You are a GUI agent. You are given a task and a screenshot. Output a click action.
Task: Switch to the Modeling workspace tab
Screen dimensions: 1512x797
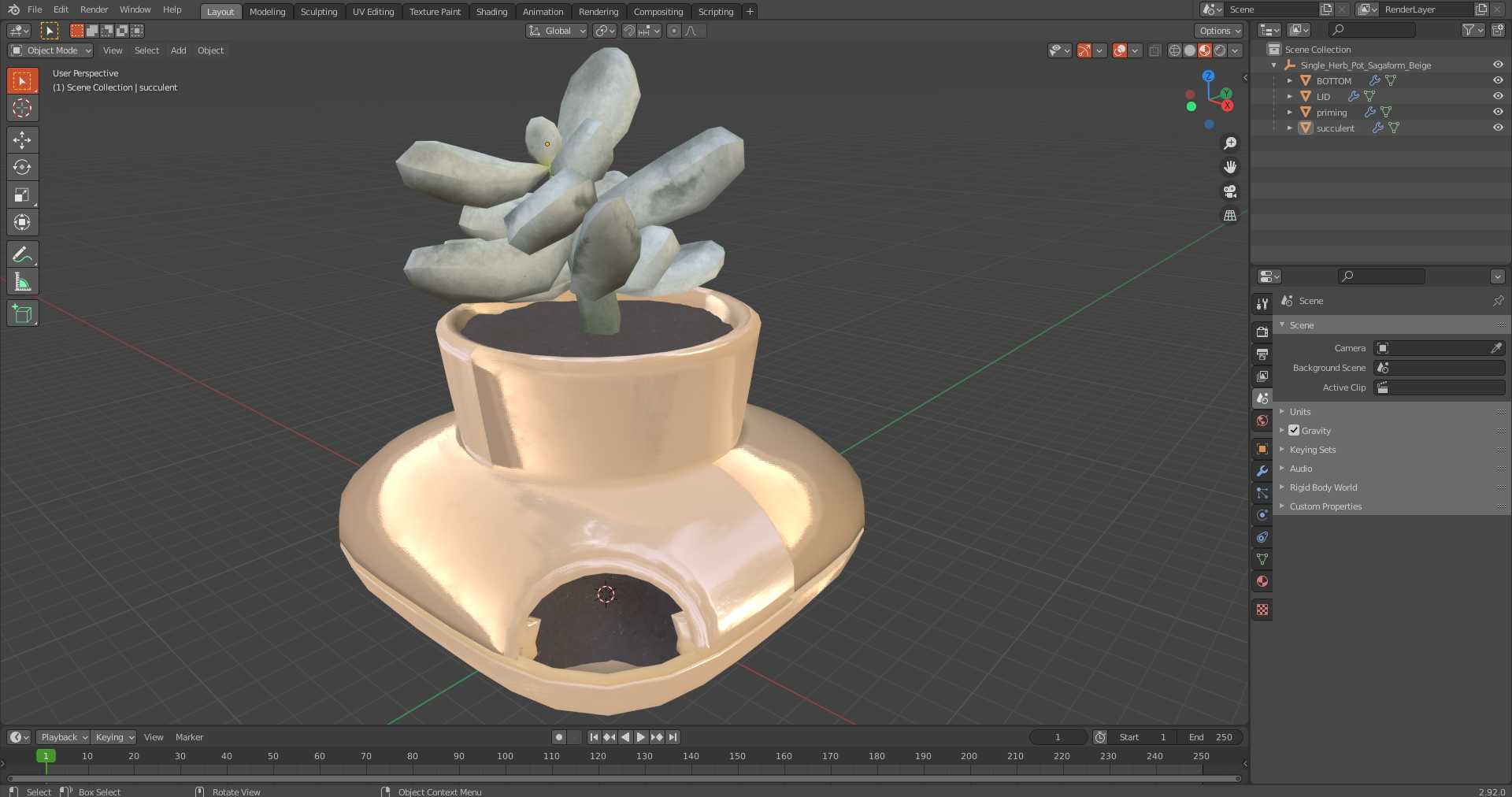tap(267, 12)
